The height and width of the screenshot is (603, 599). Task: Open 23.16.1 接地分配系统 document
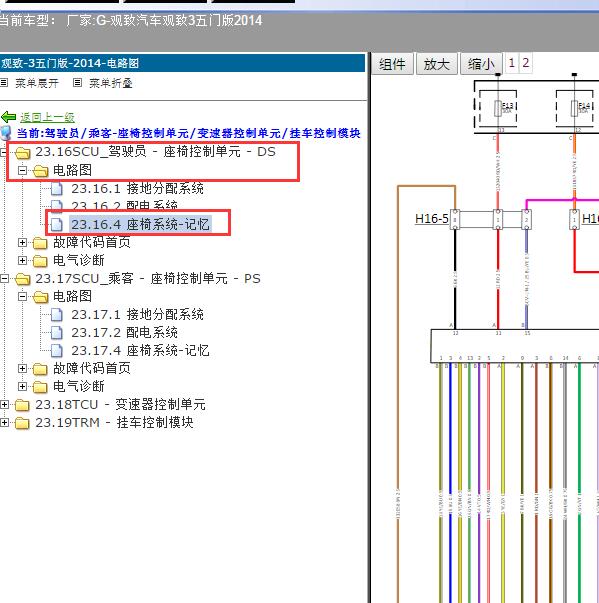[x=138, y=188]
